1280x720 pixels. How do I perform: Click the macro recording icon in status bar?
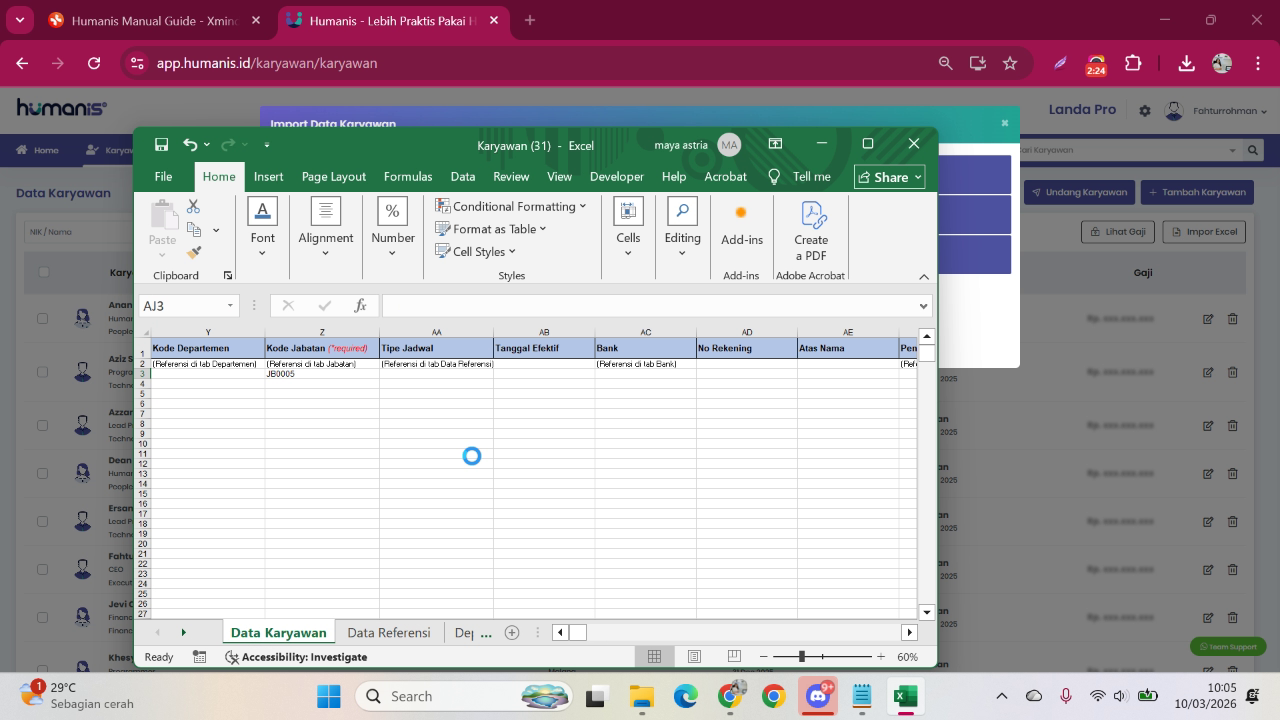[x=199, y=657]
